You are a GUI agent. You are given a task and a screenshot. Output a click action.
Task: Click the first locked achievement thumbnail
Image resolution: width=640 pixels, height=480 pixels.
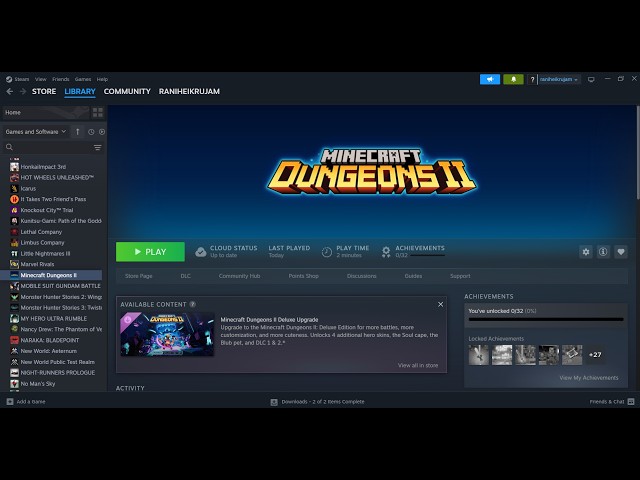coord(478,355)
